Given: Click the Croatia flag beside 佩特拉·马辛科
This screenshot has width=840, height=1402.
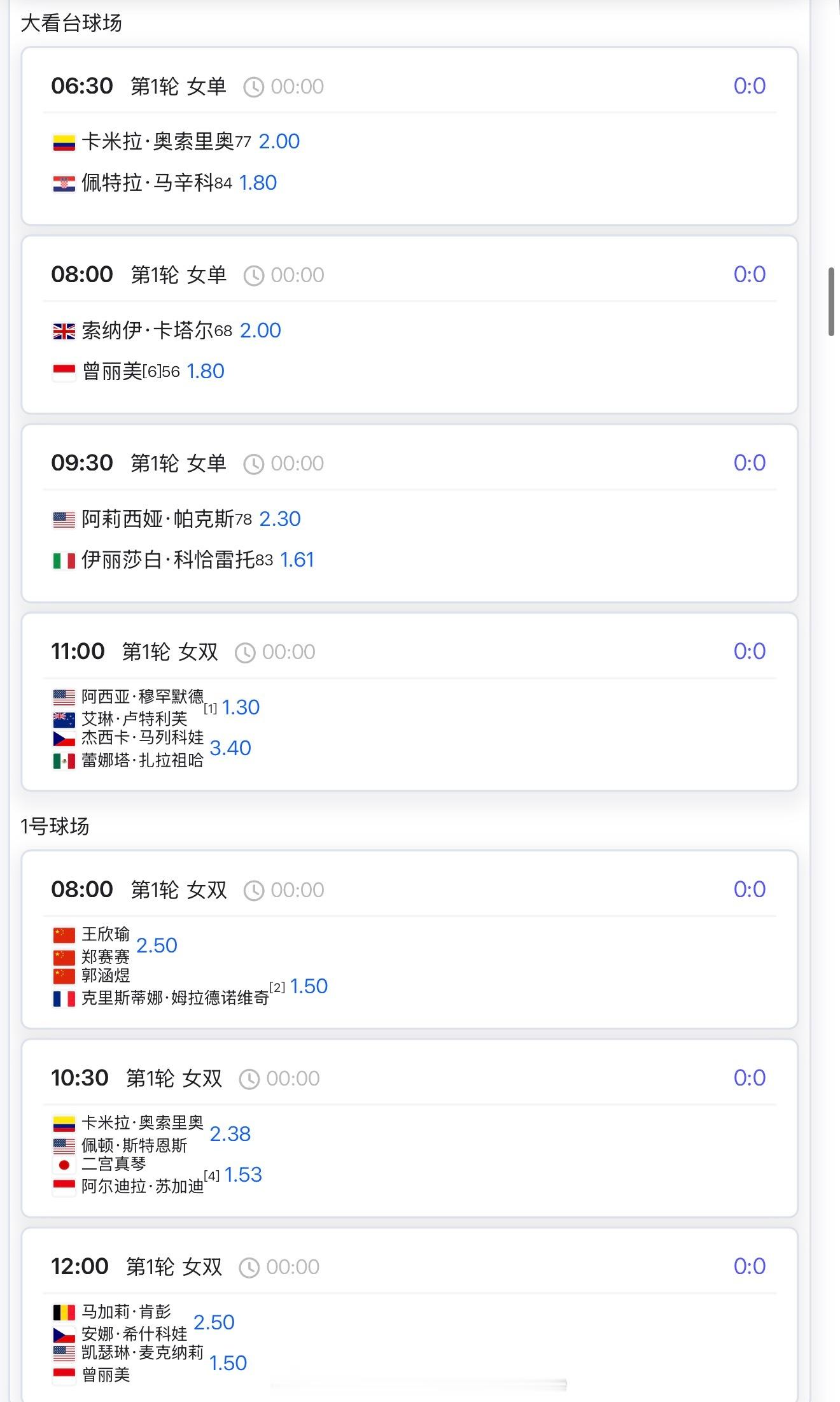Looking at the screenshot, I should tap(64, 184).
